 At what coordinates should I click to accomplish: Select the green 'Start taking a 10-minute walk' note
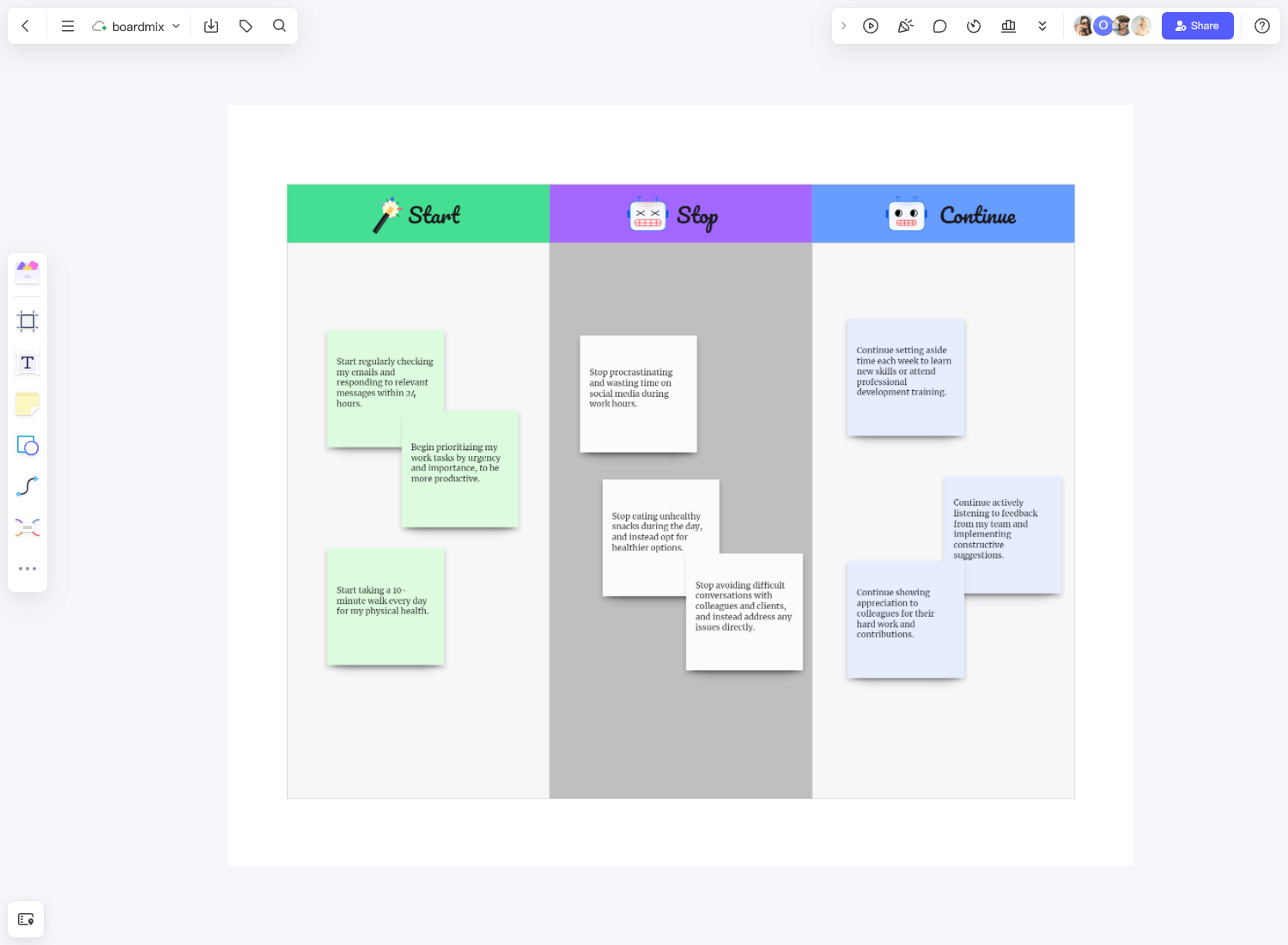tap(385, 607)
